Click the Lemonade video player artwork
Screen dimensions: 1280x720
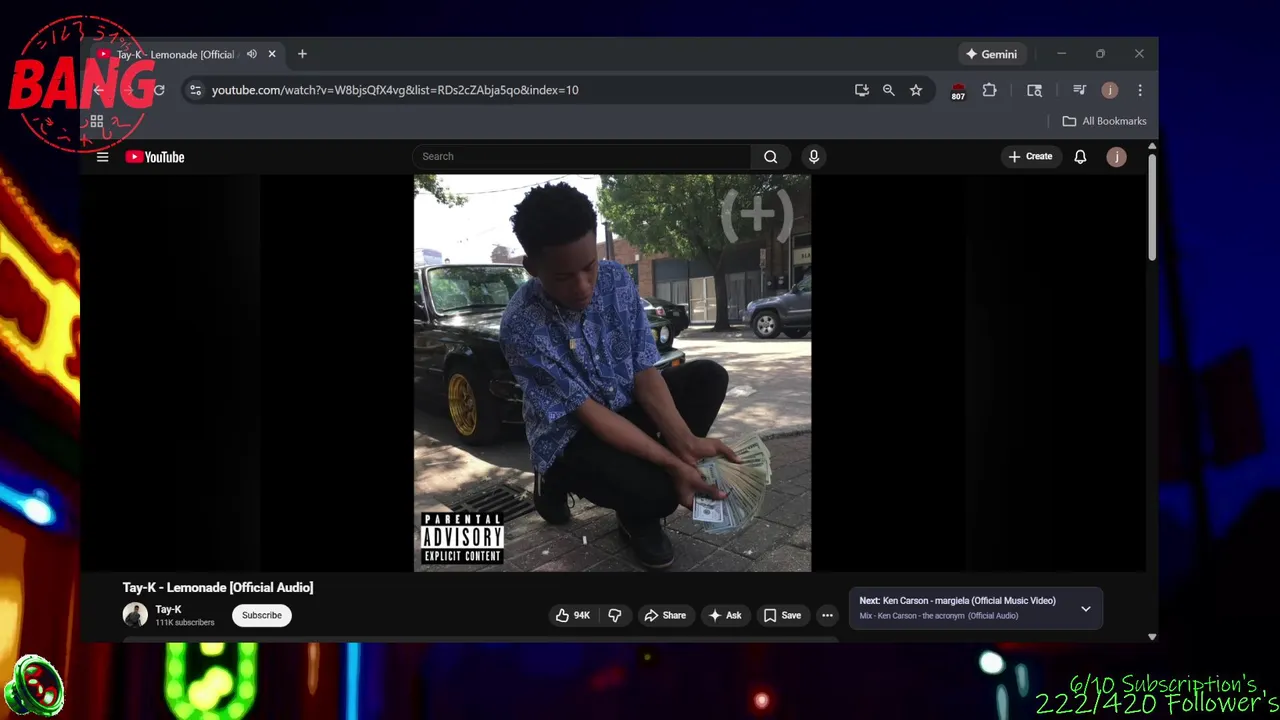point(612,373)
